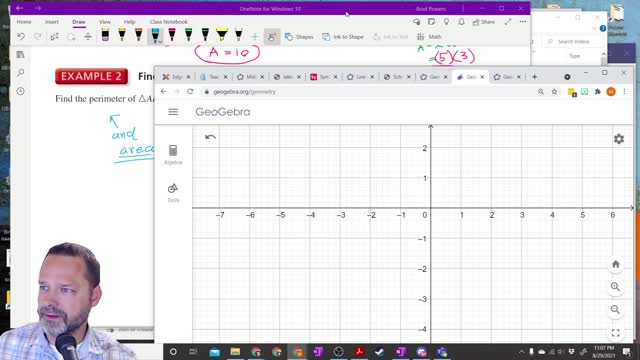This screenshot has height=360, width=640.
Task: Open Chrome zoom magnifier in address bar
Action: (x=541, y=91)
